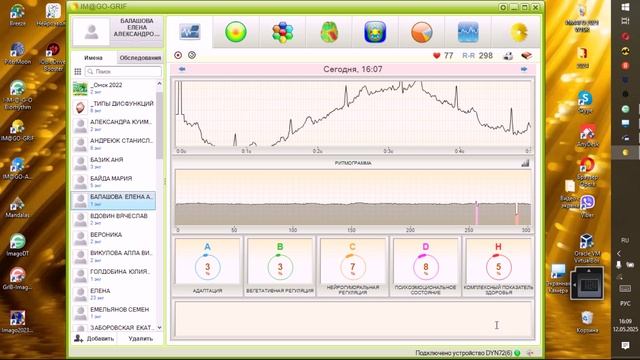Click the green device connection status dot
Image resolution: width=640 pixels, height=360 pixels.
pyautogui.click(x=517, y=353)
